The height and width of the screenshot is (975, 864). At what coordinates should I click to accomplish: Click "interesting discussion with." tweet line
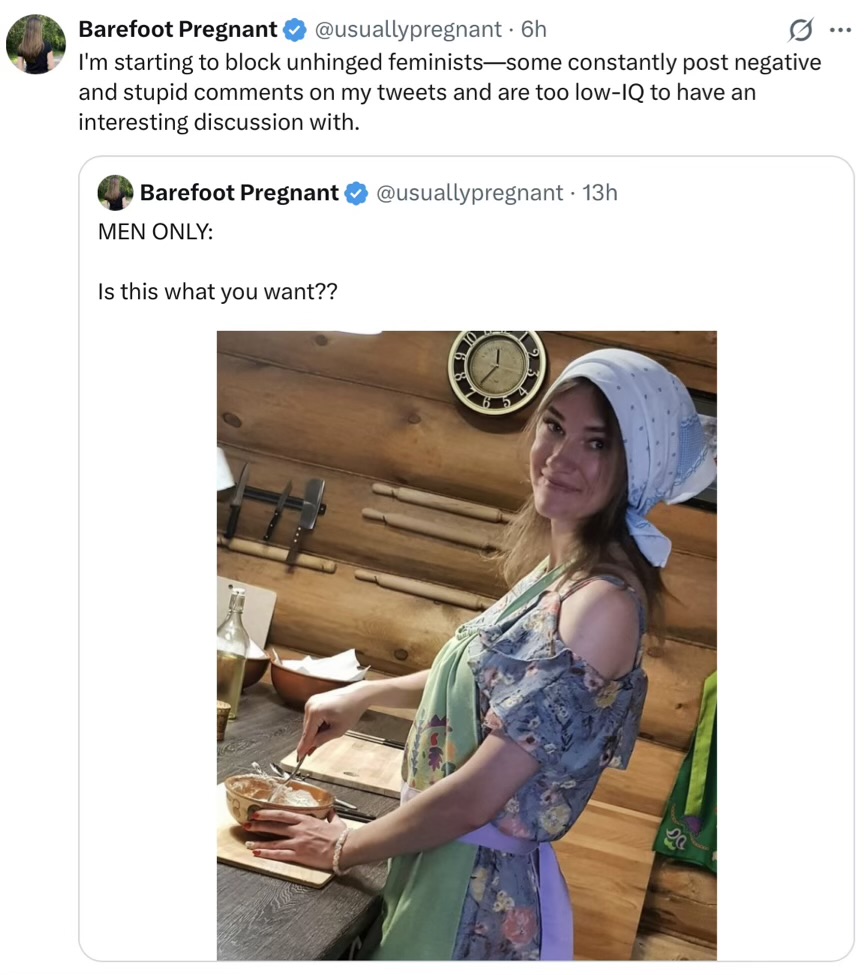(217, 122)
